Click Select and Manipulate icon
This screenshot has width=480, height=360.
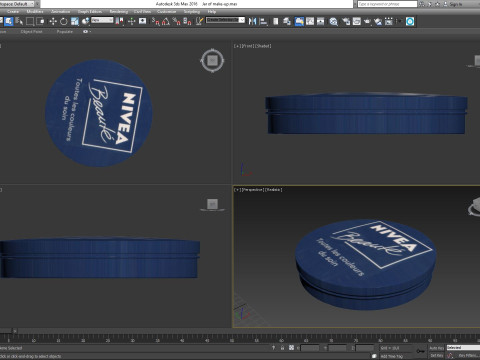tap(131, 21)
